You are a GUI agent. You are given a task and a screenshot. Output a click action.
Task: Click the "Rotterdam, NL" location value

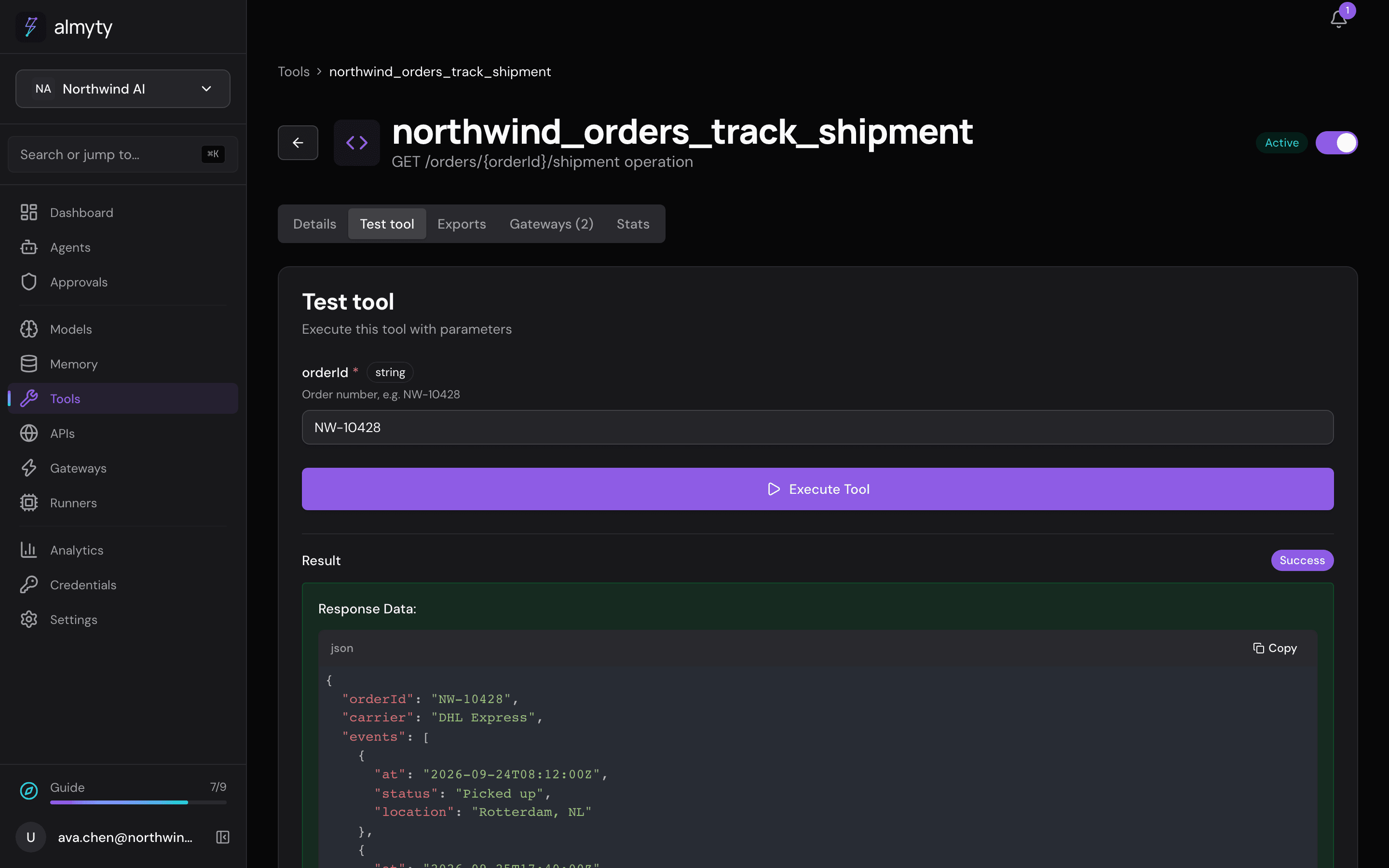[531, 812]
